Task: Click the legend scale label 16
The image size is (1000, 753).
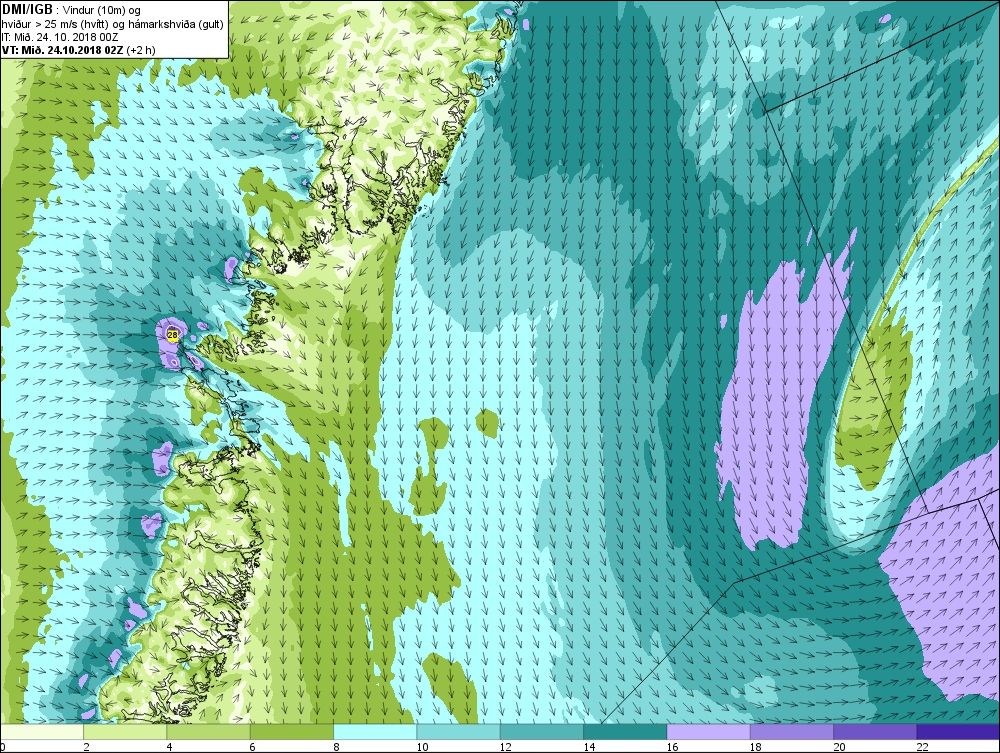Action: pyautogui.click(x=672, y=747)
